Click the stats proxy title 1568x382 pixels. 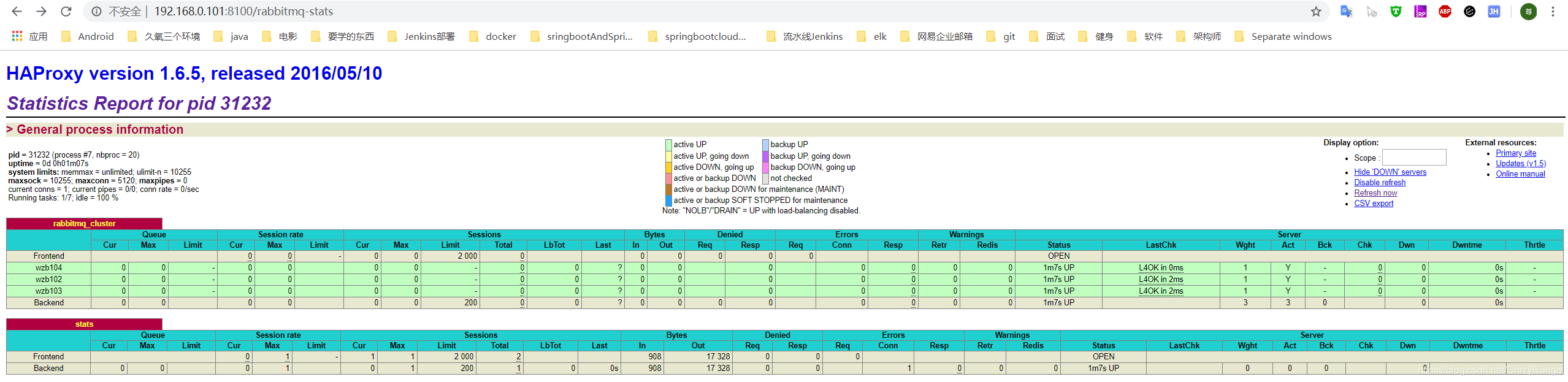point(84,324)
